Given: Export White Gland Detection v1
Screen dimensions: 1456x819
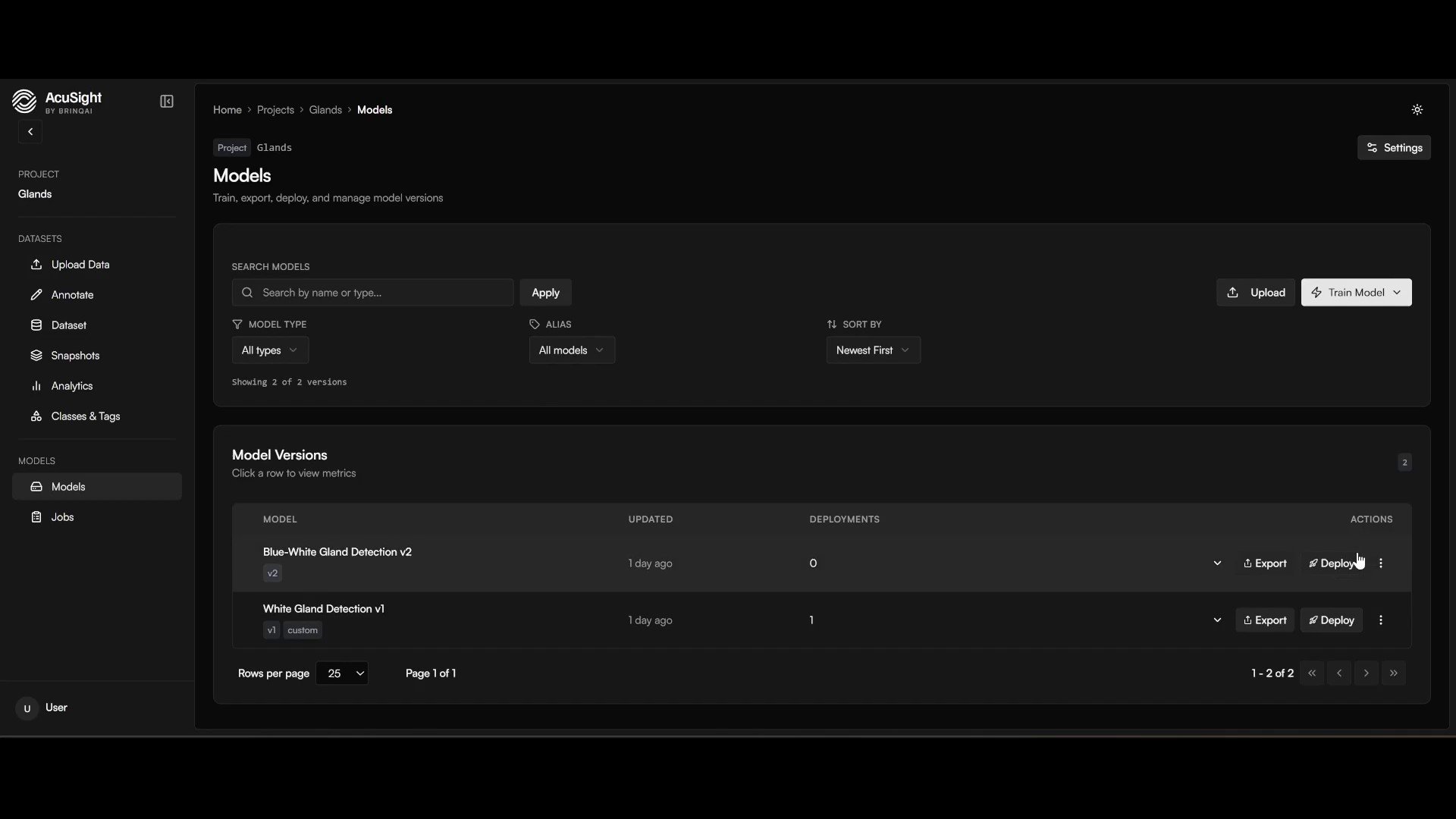Looking at the screenshot, I should pos(1265,620).
